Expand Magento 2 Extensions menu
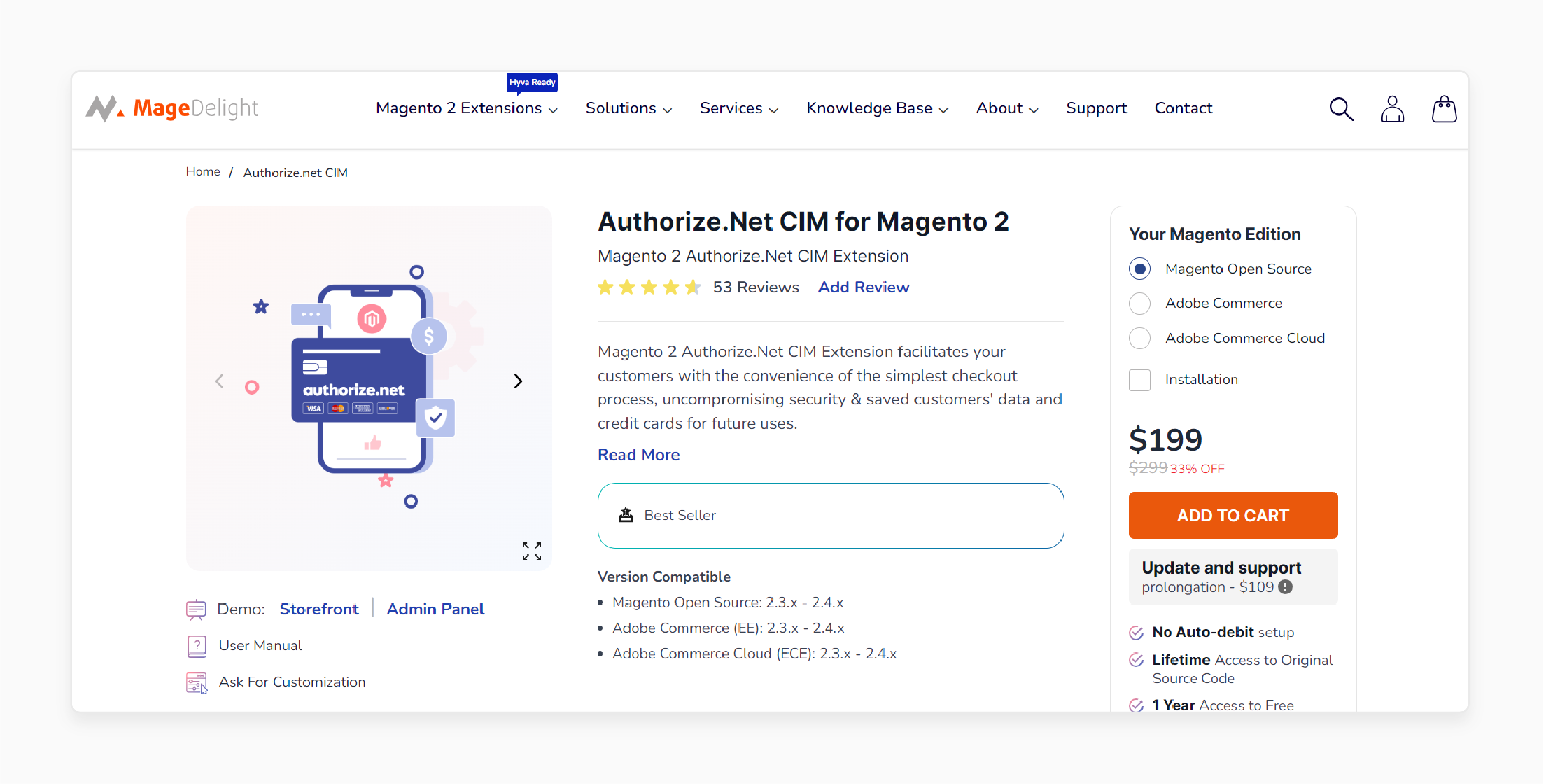 467,108
